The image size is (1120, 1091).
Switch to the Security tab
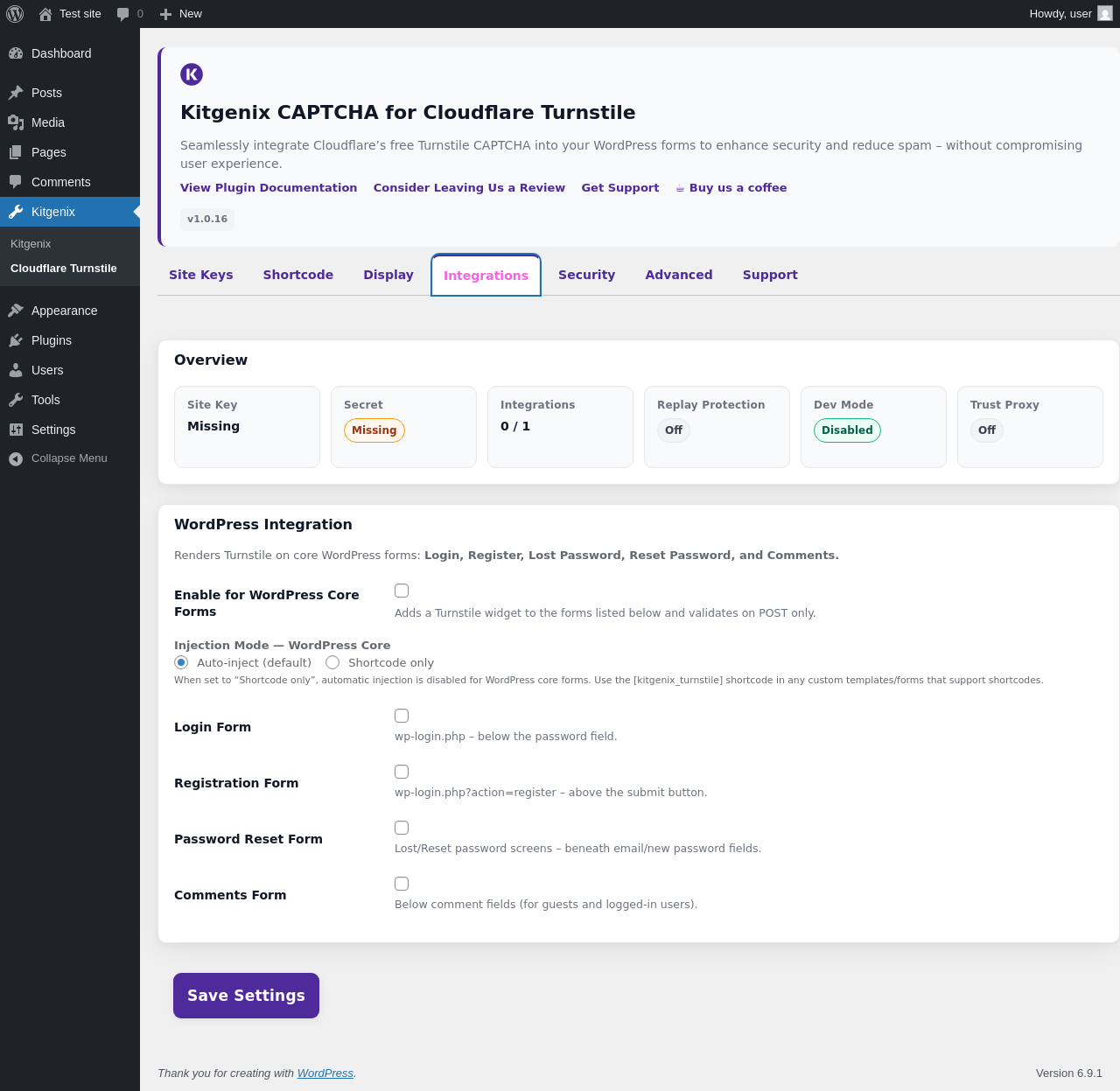586,275
